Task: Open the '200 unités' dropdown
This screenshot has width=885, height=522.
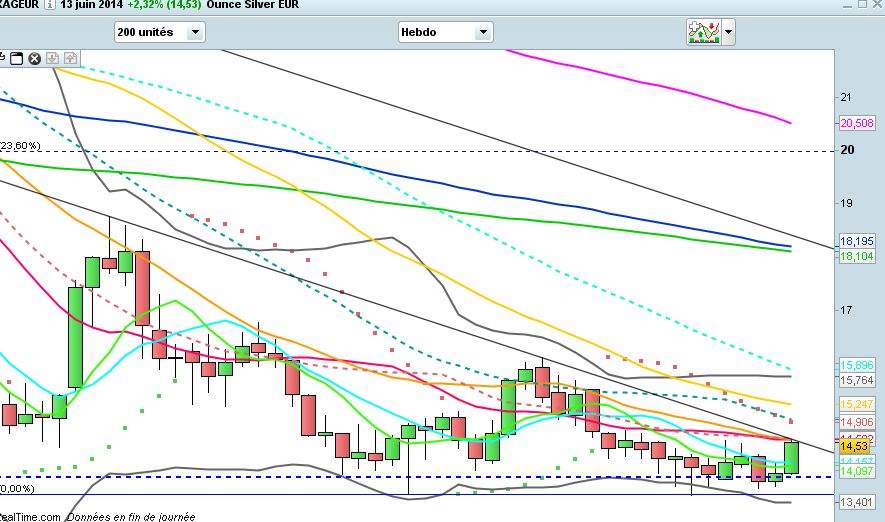Action: tap(160, 32)
